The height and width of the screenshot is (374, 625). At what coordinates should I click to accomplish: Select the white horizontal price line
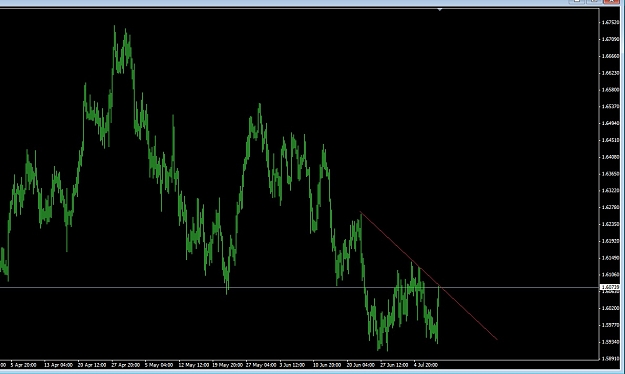[x=300, y=287]
